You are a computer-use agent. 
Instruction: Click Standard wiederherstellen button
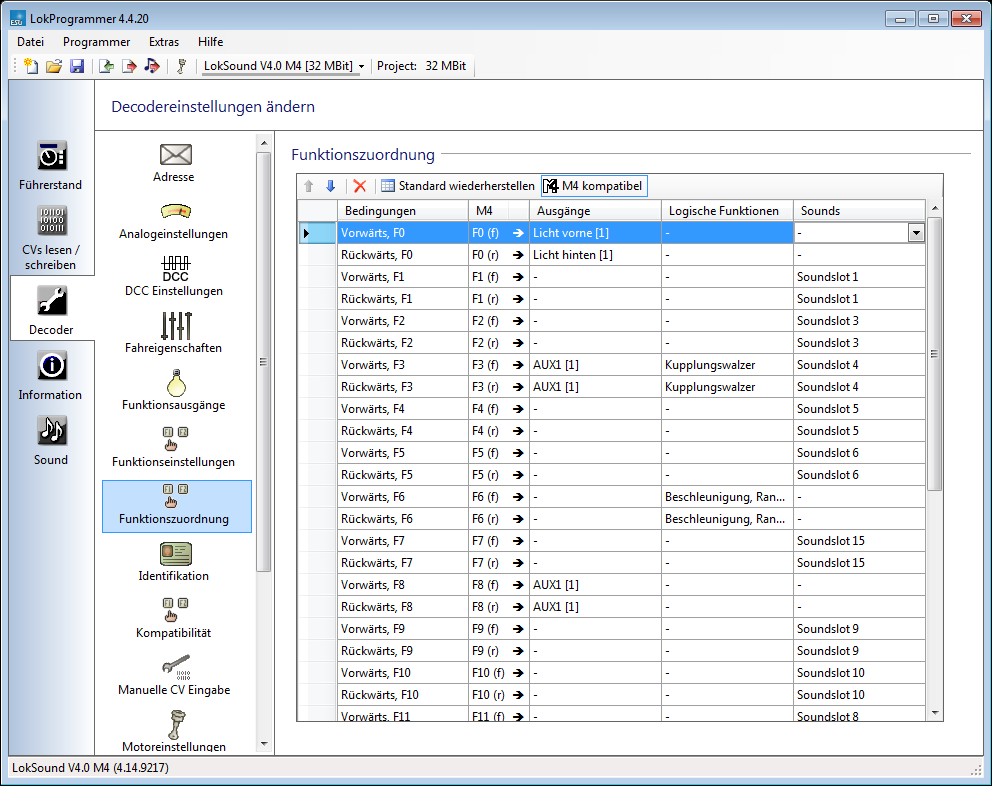[458, 186]
